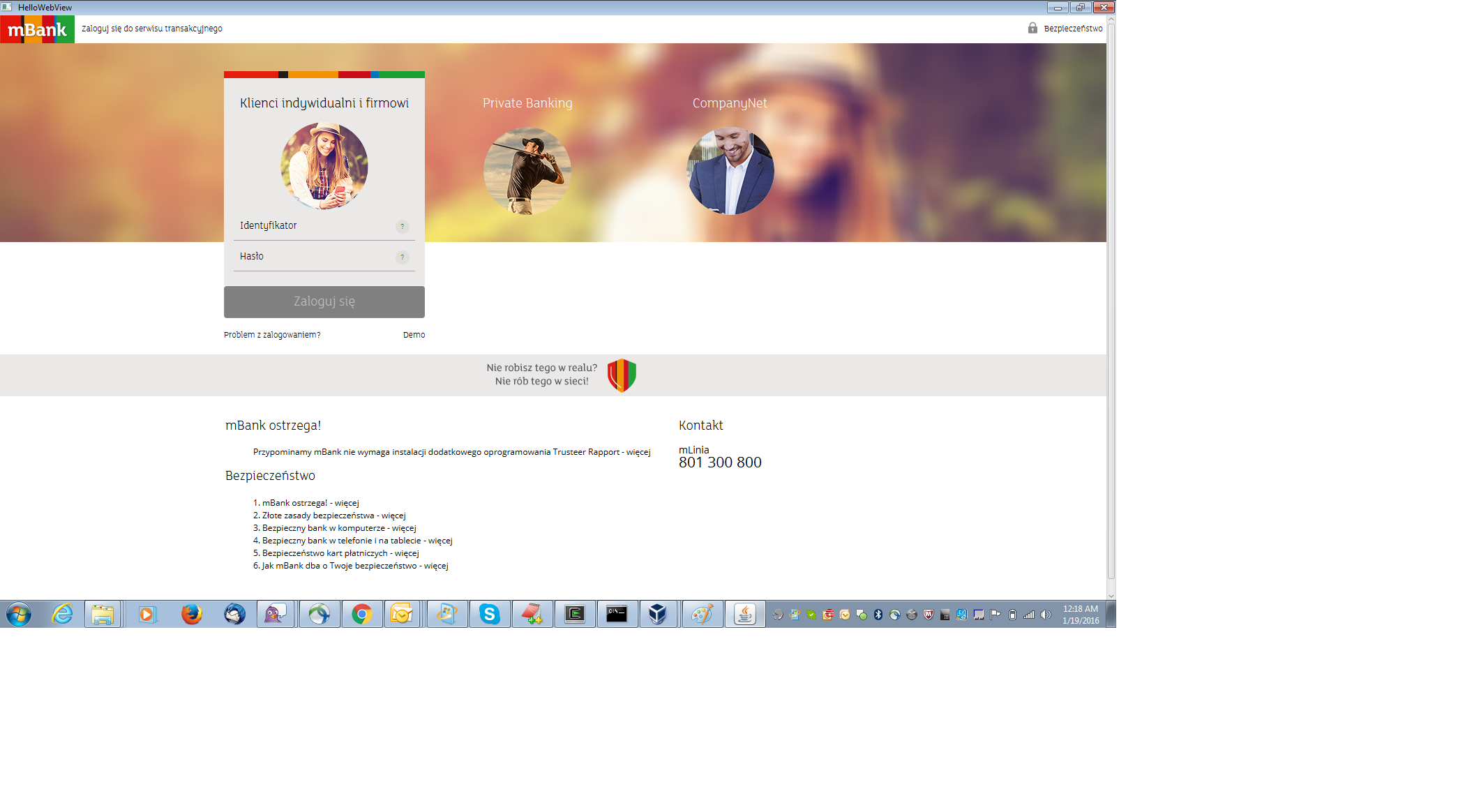Select CompanyNet businessman thumbnail
Viewport: 1465px width, 812px height.
[x=730, y=170]
